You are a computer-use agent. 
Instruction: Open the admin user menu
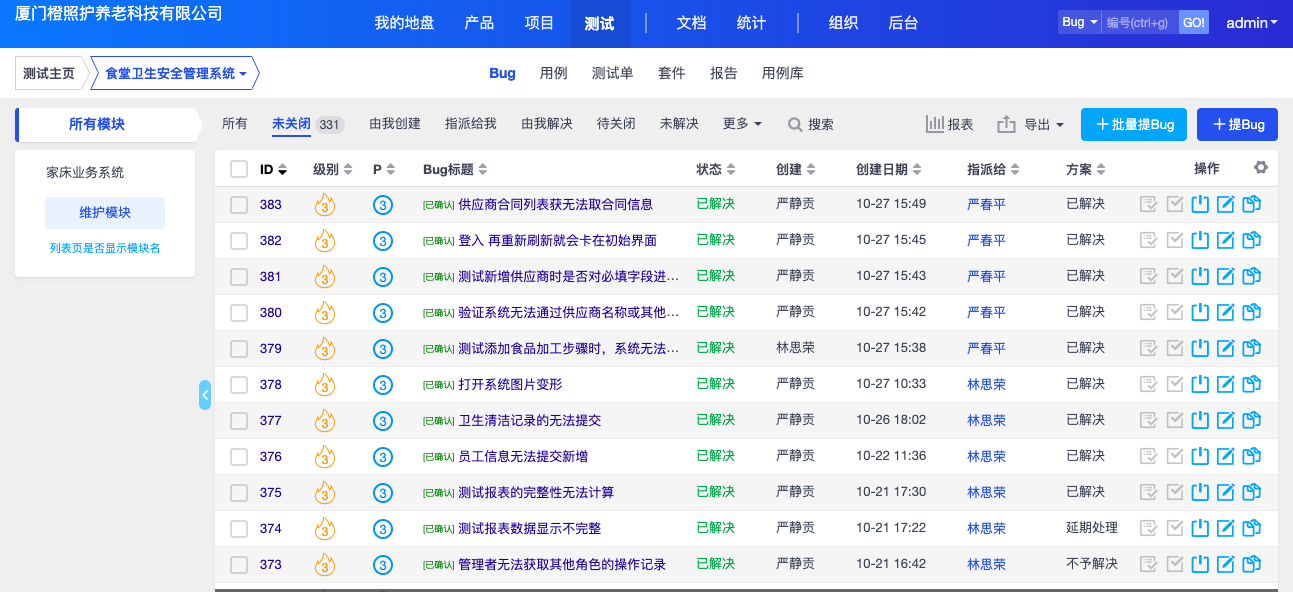(x=1251, y=23)
